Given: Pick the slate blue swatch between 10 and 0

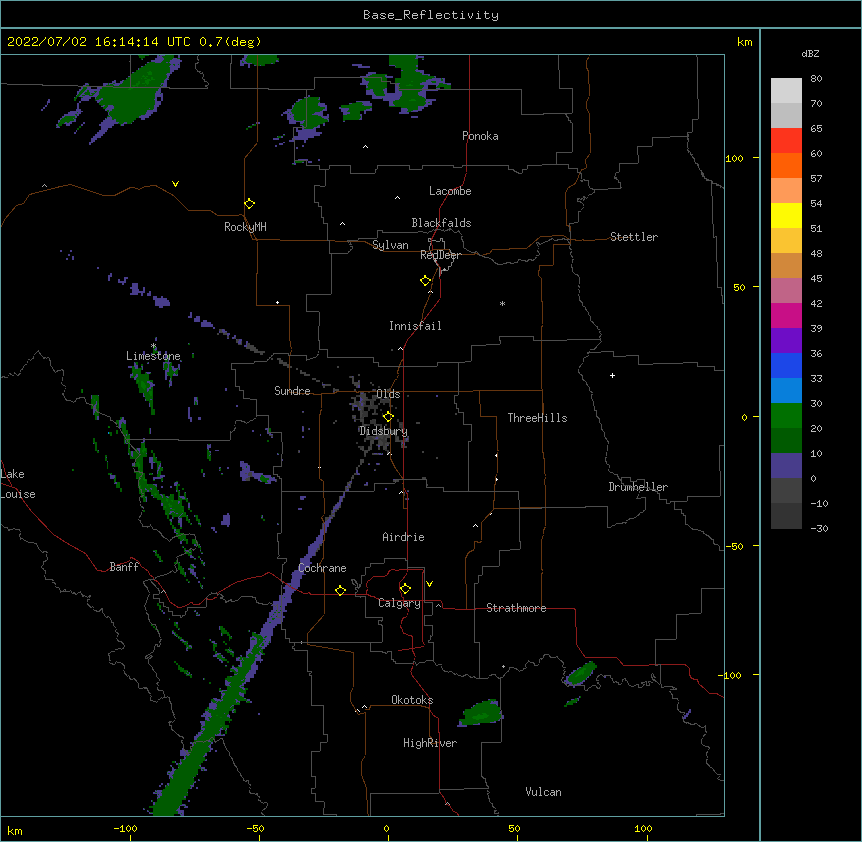Looking at the screenshot, I should 786,466.
